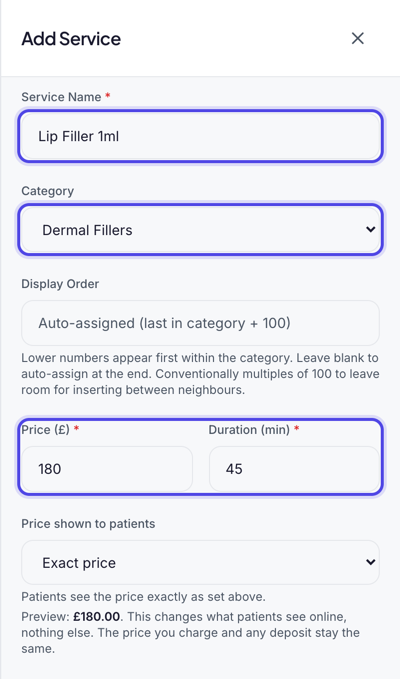Click the Price (£) label
Viewport: 400px width, 679px height.
pyautogui.click(x=45, y=430)
